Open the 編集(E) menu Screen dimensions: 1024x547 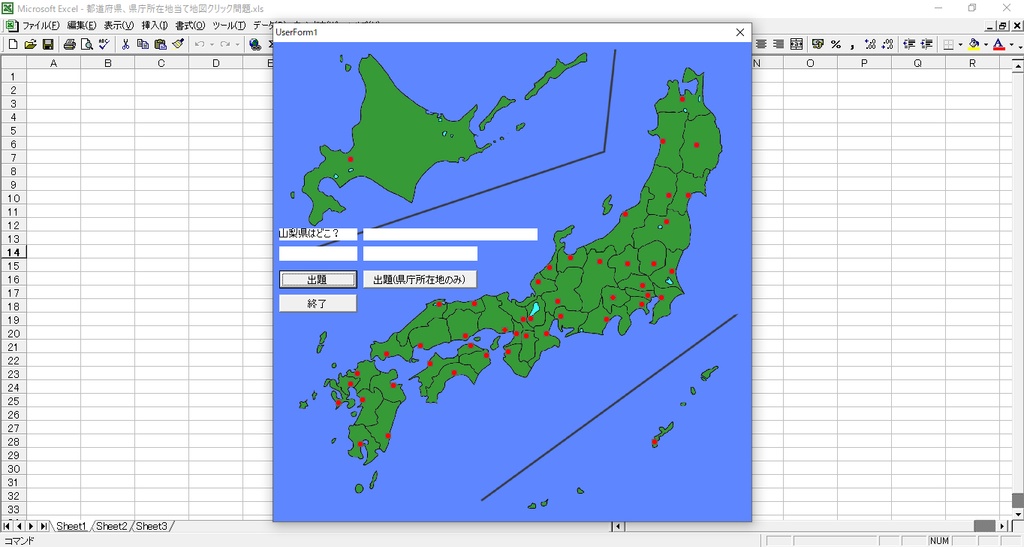82,26
